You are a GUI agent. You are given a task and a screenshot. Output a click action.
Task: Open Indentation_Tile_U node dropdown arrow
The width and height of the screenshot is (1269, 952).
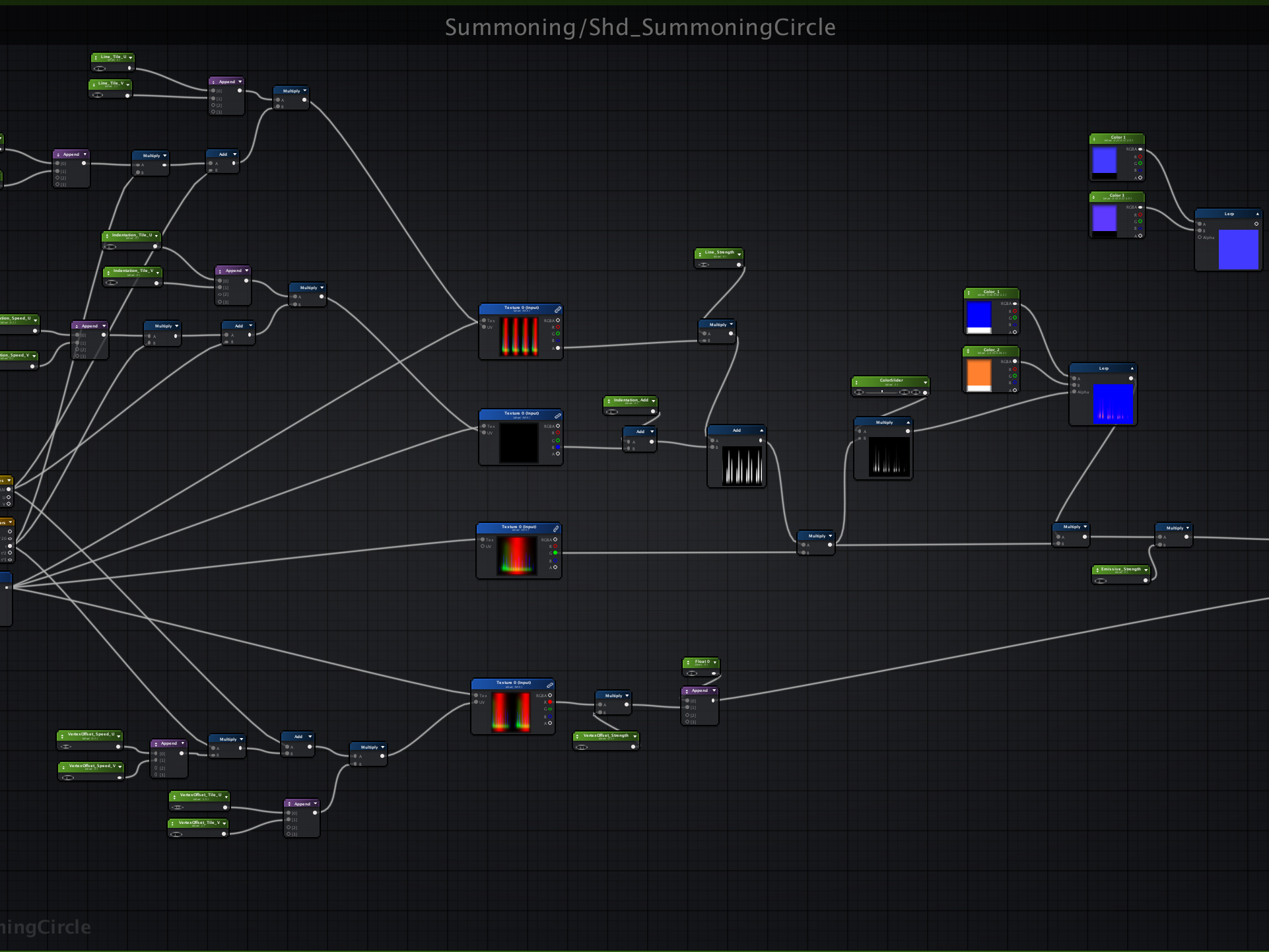[x=157, y=236]
